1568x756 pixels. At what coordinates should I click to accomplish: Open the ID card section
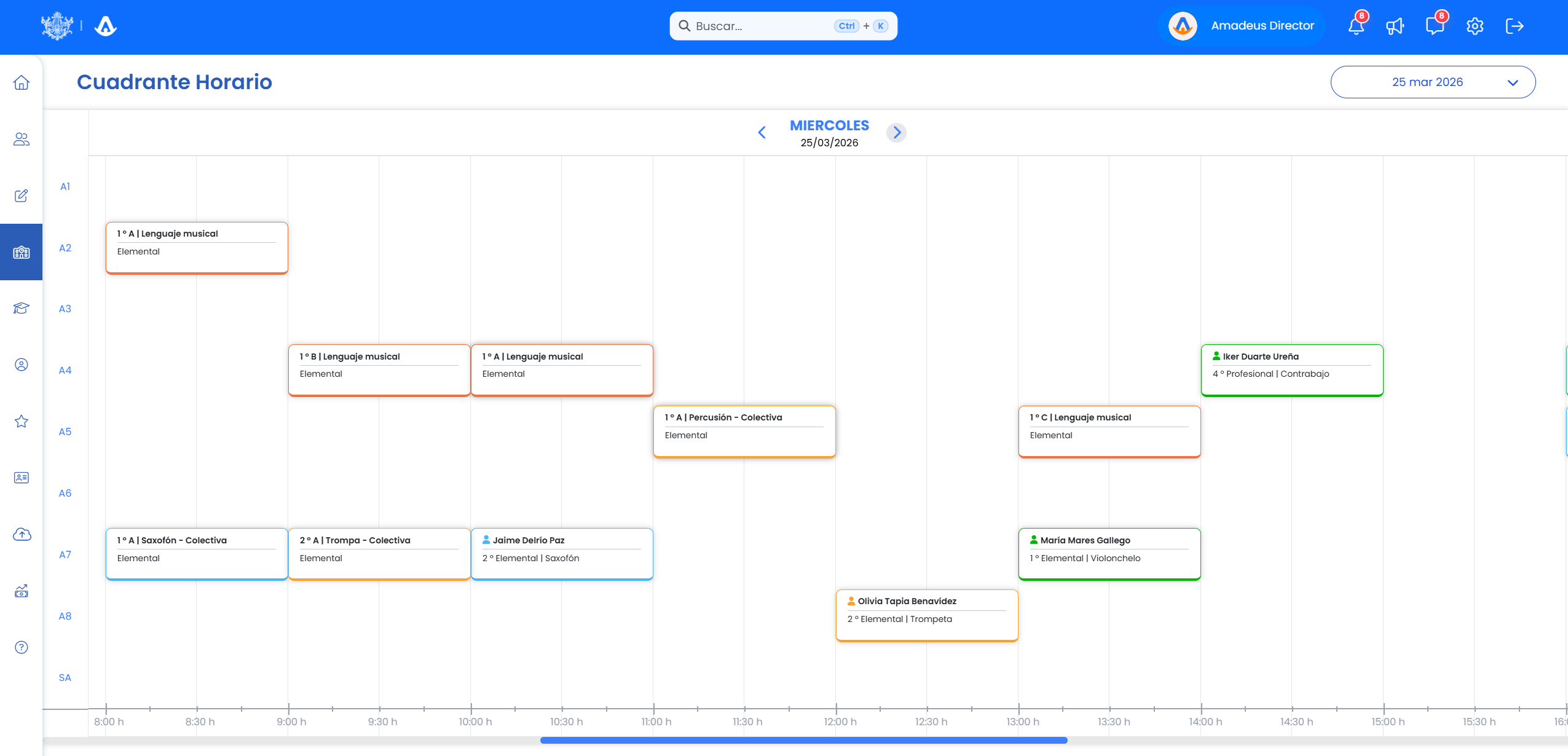(21, 478)
